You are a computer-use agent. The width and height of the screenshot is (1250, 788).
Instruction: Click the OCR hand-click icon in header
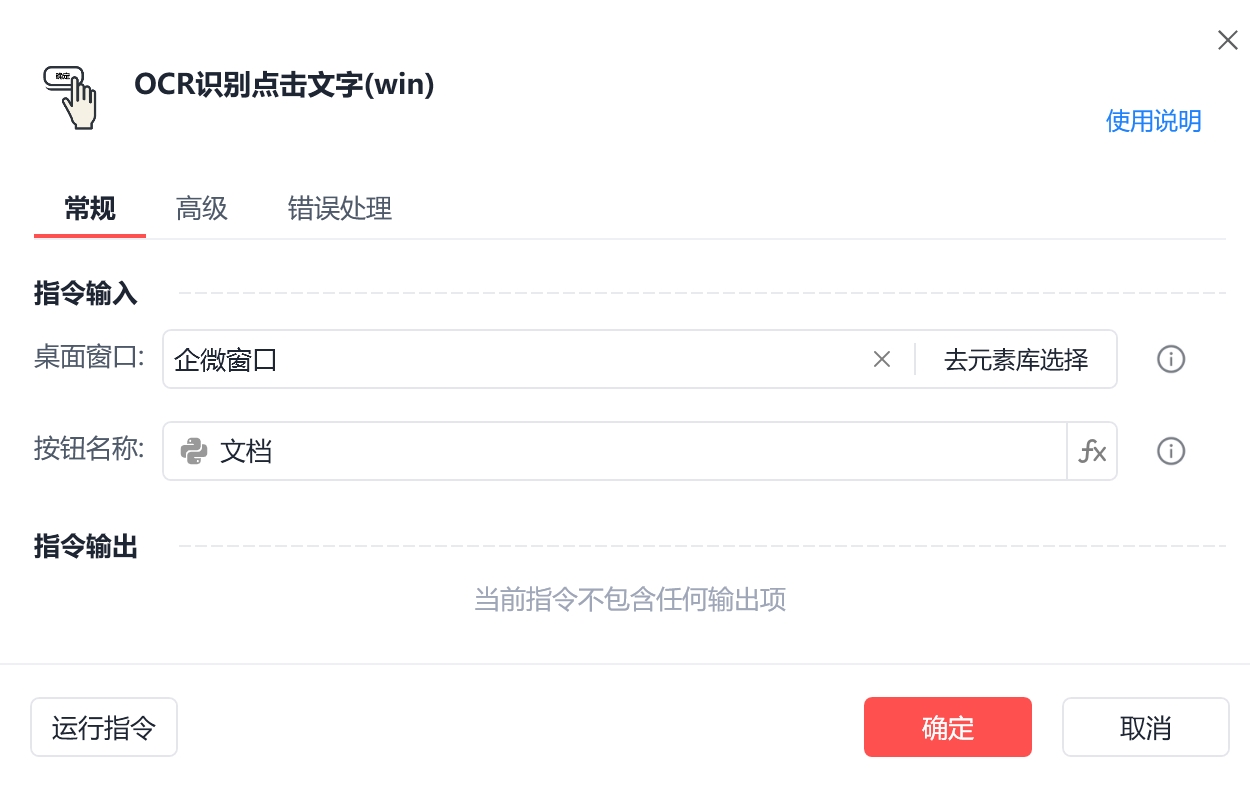tap(70, 96)
